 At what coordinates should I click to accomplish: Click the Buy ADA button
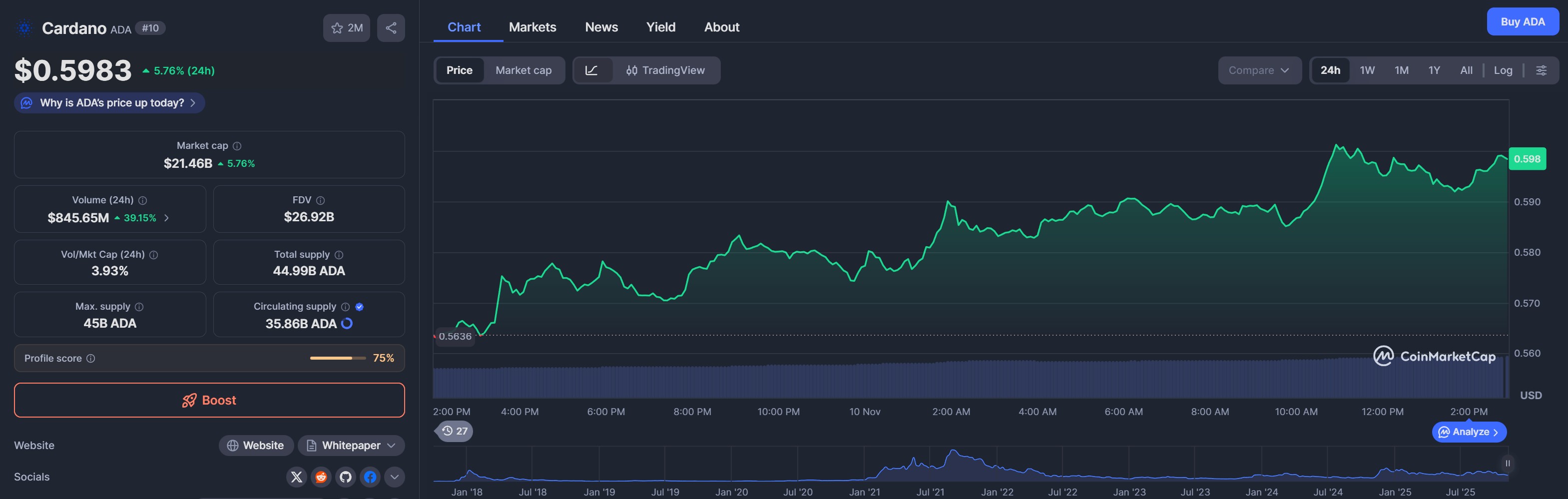click(1522, 22)
